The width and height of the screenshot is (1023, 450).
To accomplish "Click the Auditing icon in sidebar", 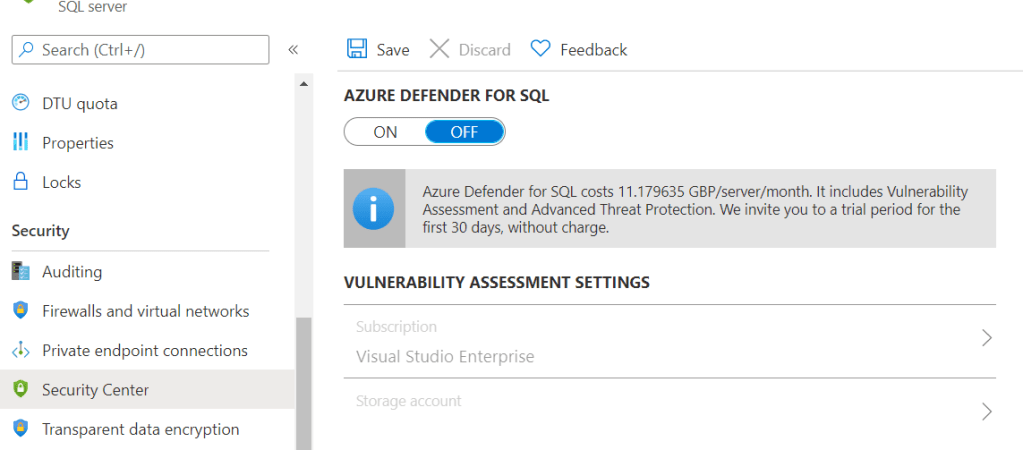I will [21, 272].
